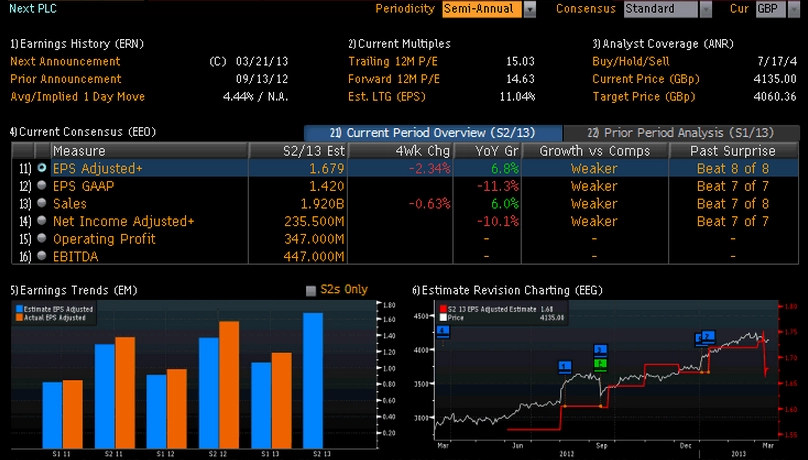Viewport: 808px width, 460px height.
Task: Switch to Current Period Overview (S2/13) tab
Action: click(433, 133)
